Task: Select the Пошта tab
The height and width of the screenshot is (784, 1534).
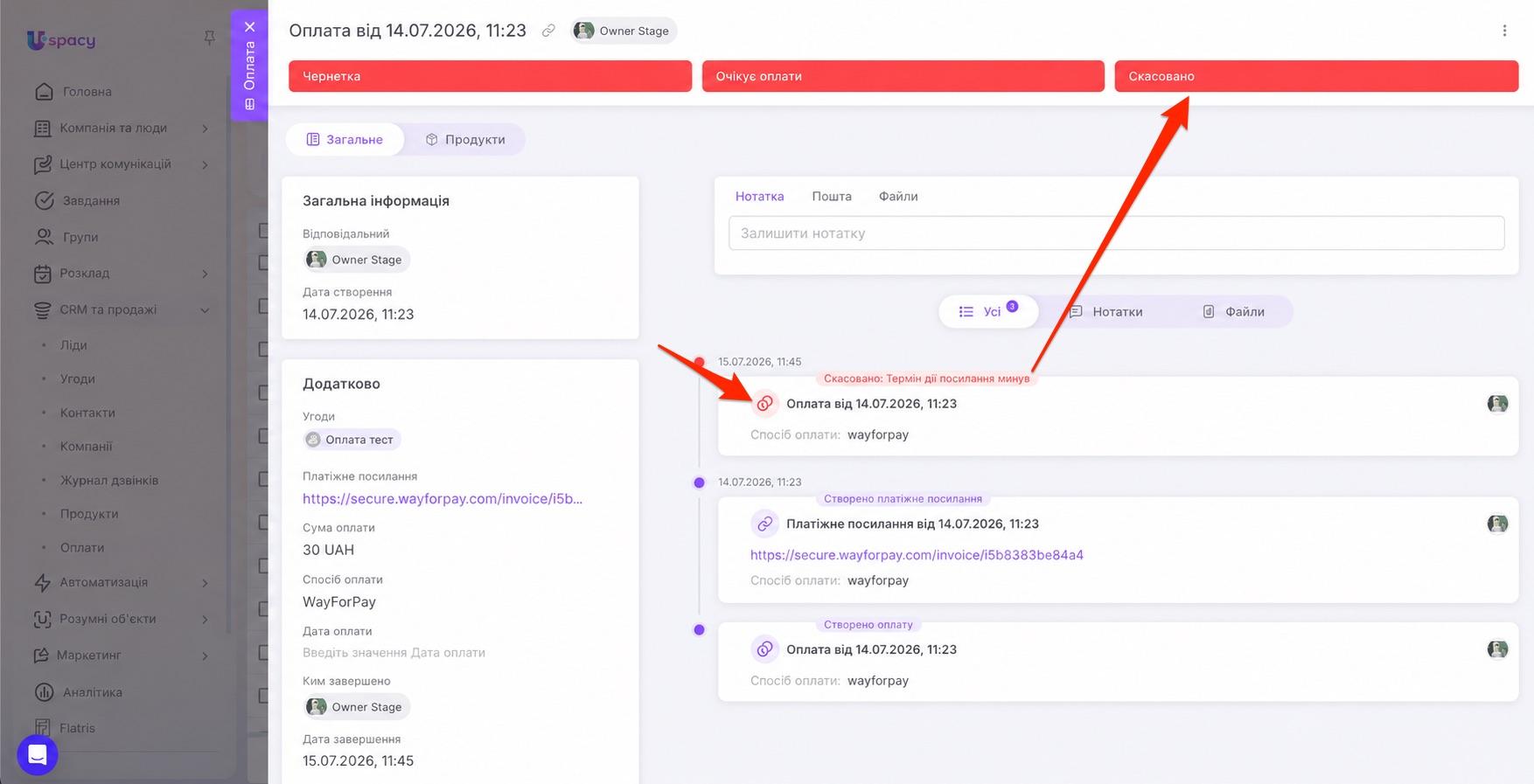Action: click(831, 197)
